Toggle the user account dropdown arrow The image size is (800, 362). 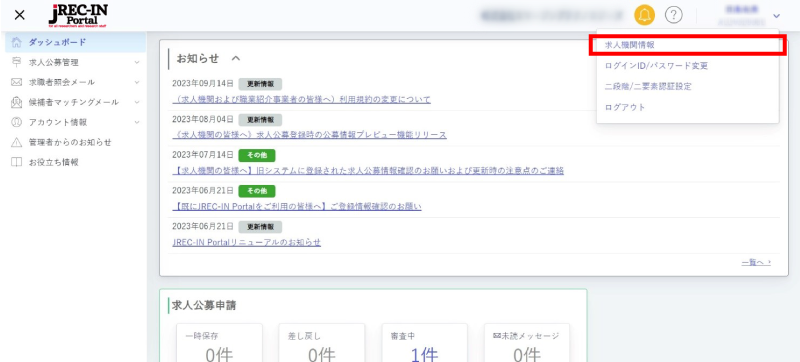(x=777, y=16)
